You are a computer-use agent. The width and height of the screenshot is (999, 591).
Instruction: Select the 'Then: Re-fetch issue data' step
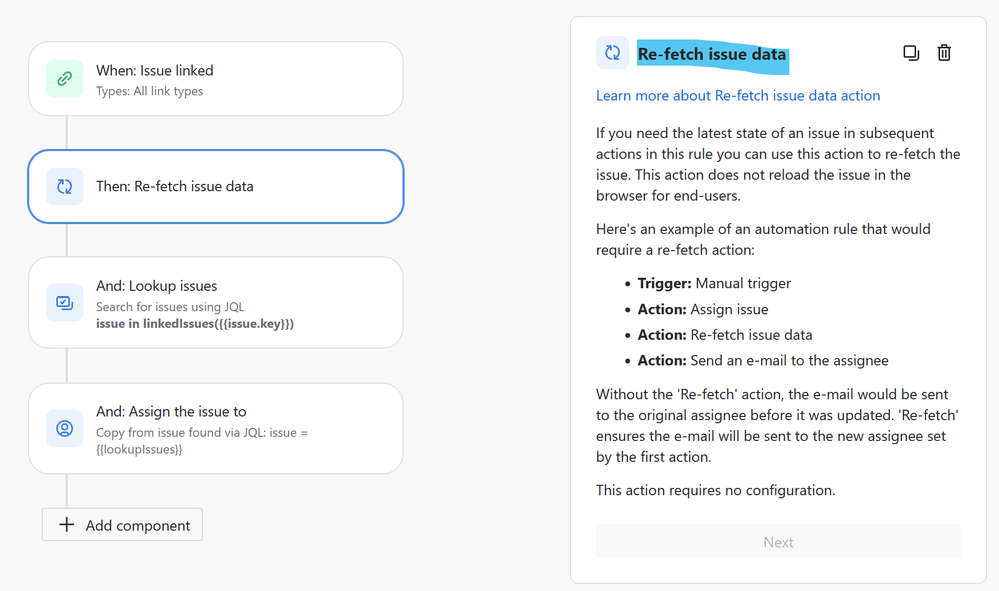[x=216, y=187]
